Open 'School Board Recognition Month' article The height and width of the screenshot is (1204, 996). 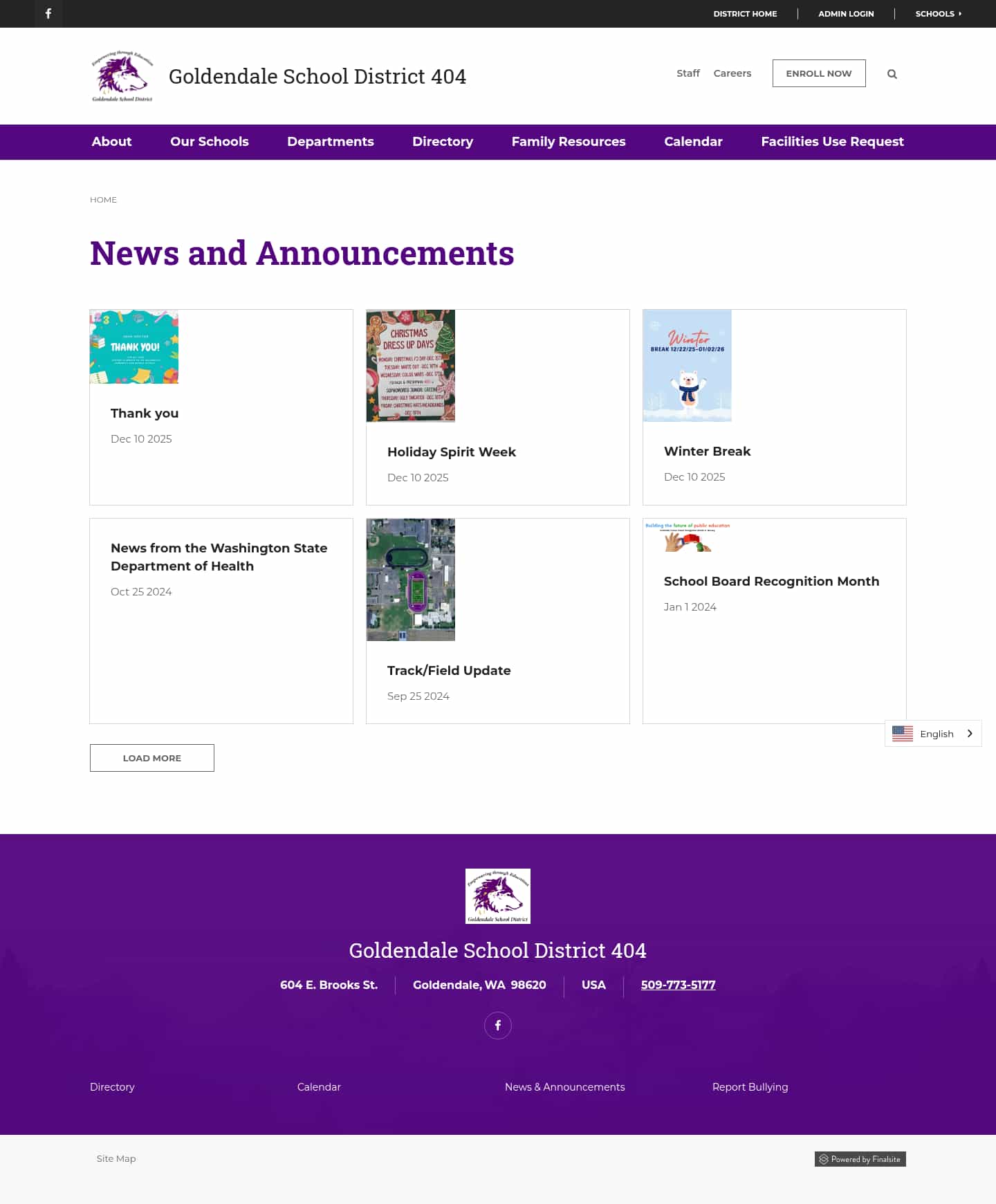(x=771, y=582)
